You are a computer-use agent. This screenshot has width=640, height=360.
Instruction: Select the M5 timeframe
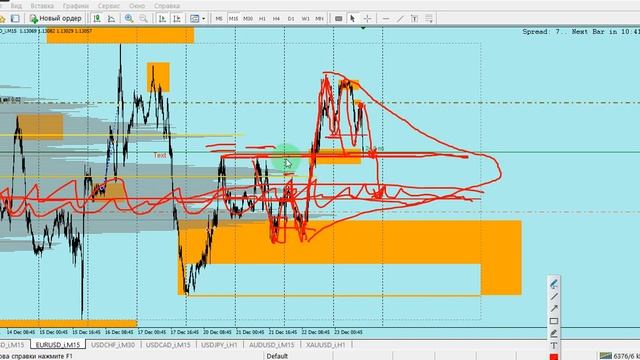(x=219, y=18)
